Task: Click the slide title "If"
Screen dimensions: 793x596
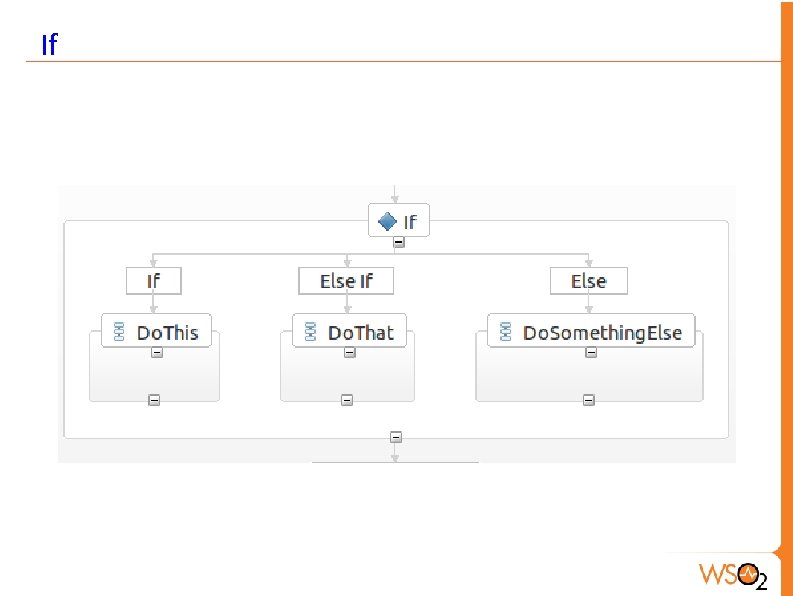Action: tap(49, 45)
